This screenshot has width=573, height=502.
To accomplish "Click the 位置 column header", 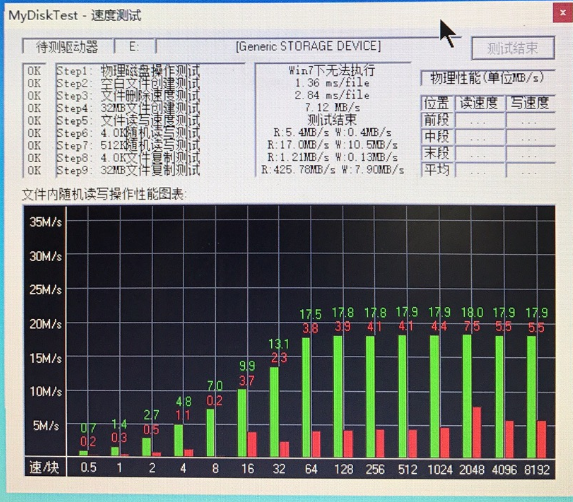I will (x=436, y=103).
